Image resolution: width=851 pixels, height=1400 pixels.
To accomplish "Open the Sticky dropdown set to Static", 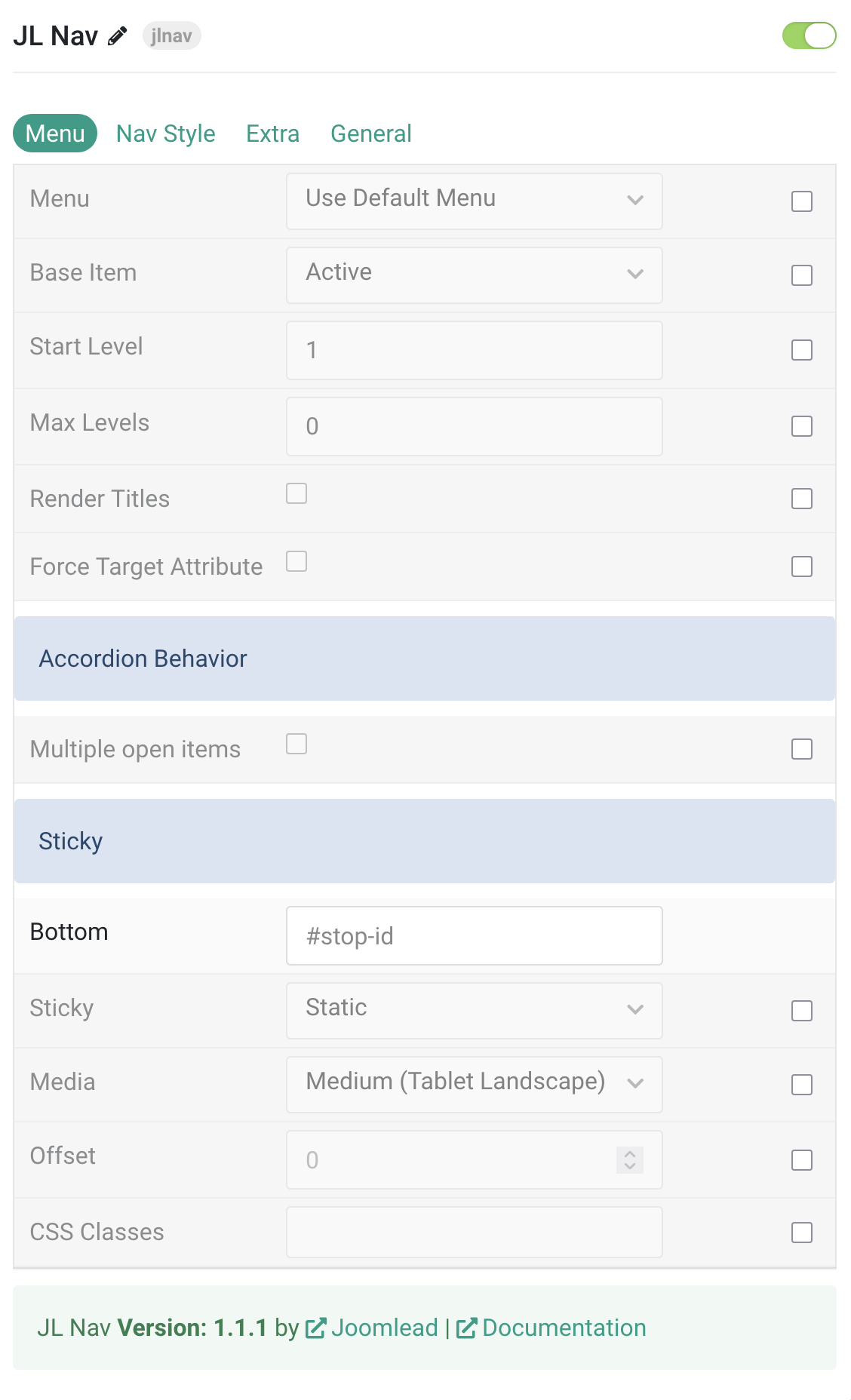I will 475,1010.
